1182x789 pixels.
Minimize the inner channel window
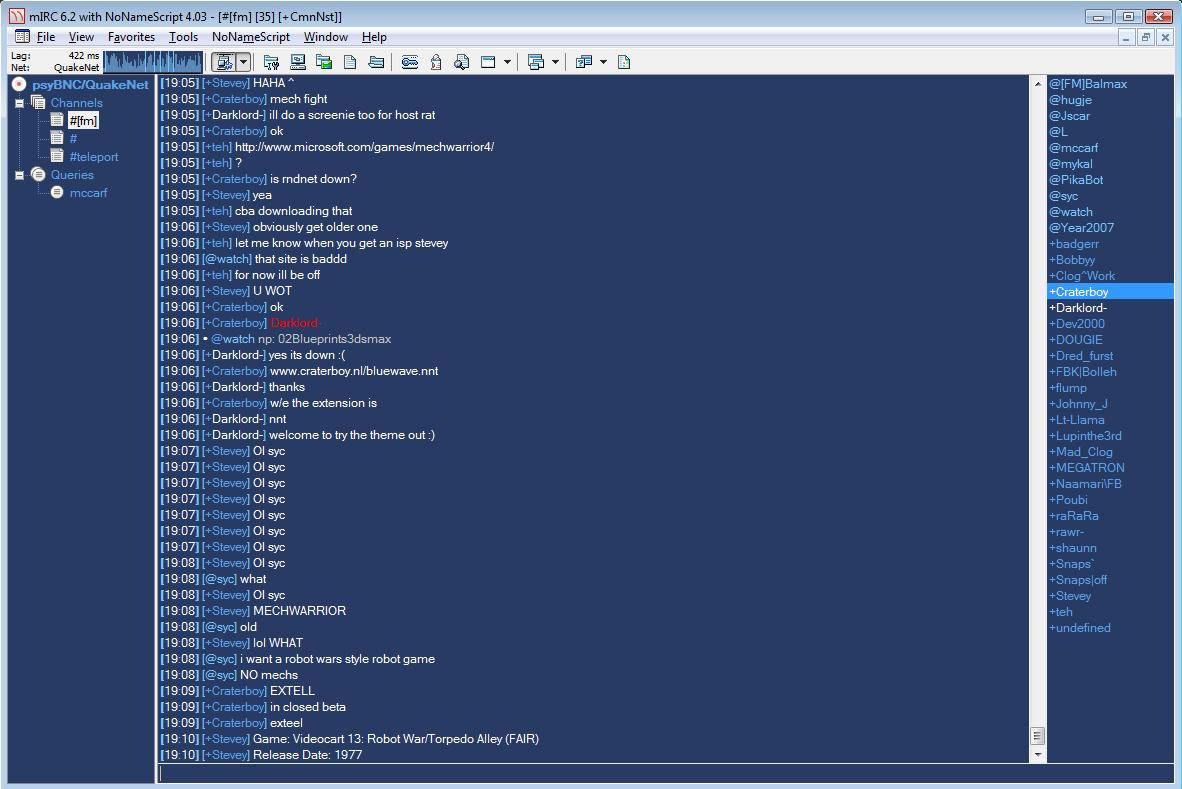point(1126,37)
